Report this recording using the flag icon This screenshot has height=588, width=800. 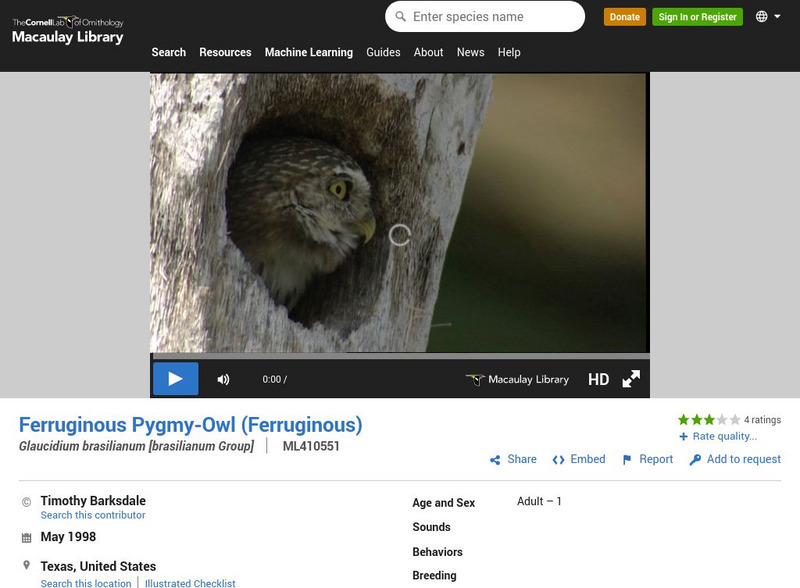pos(626,459)
